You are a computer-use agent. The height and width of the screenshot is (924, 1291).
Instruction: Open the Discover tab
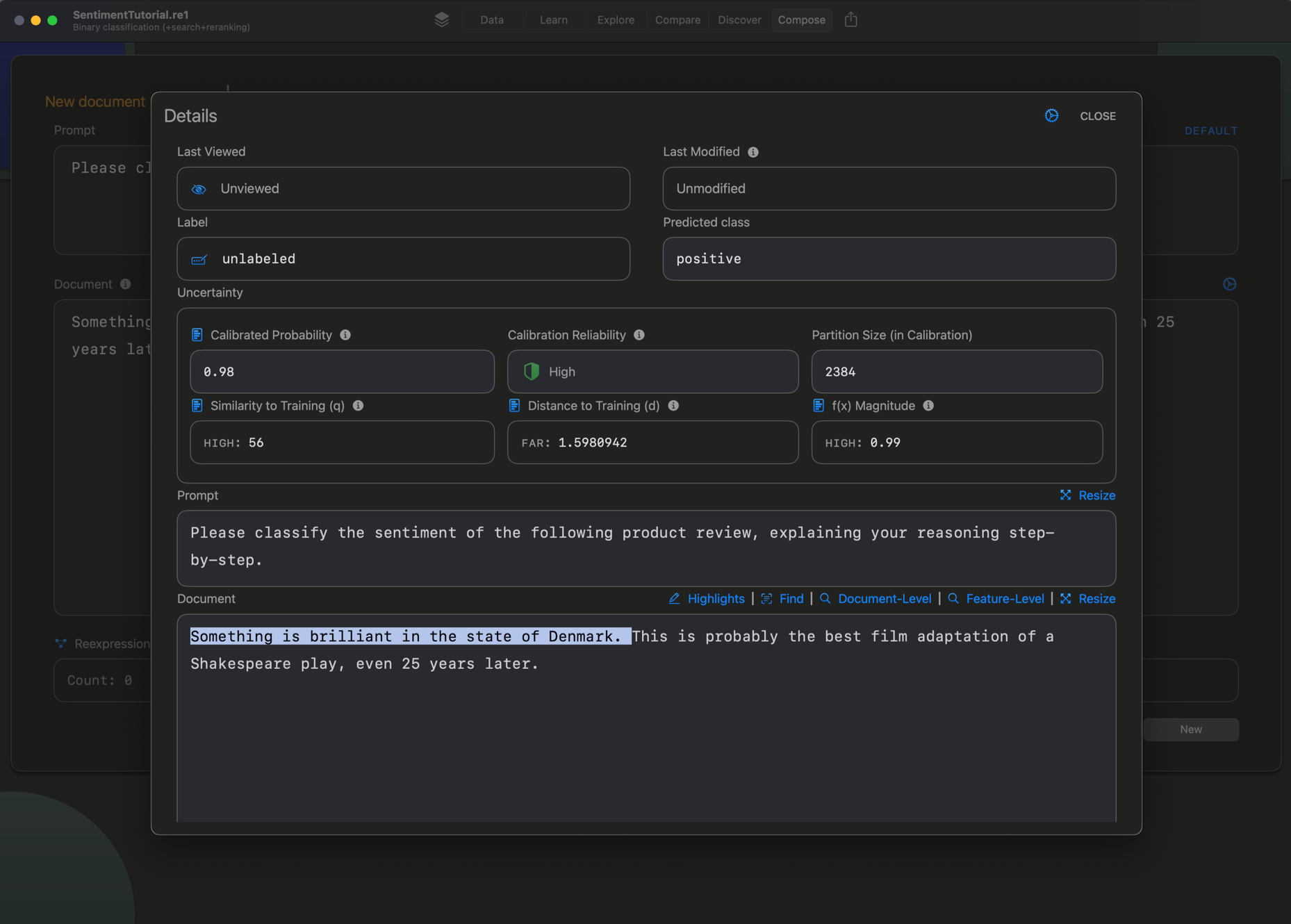(739, 20)
